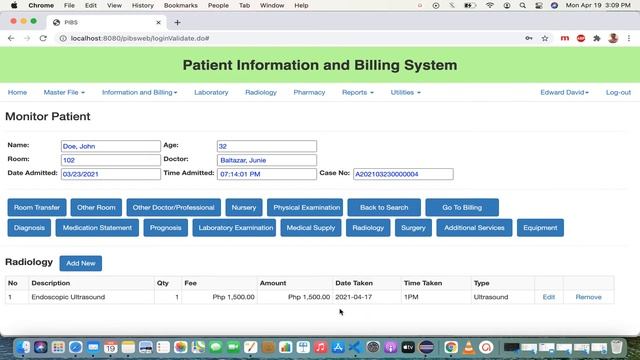The image size is (640, 360).
Task: Open Messages from the dock
Action: click(216, 347)
